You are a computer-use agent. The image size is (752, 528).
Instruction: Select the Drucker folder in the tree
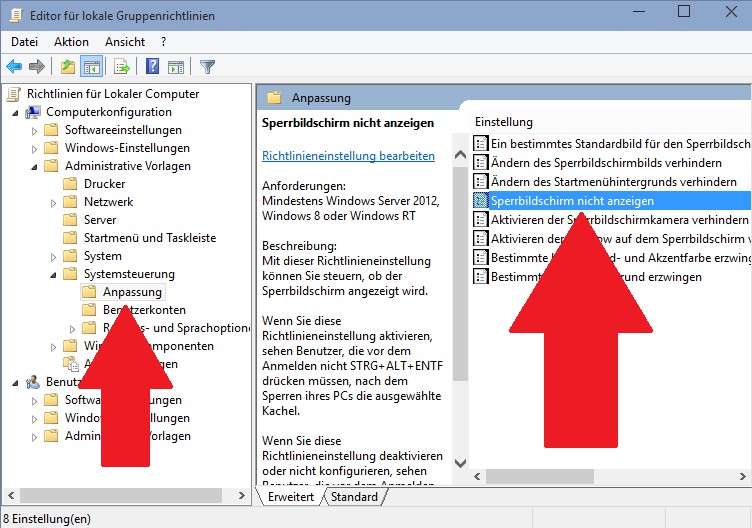[104, 184]
